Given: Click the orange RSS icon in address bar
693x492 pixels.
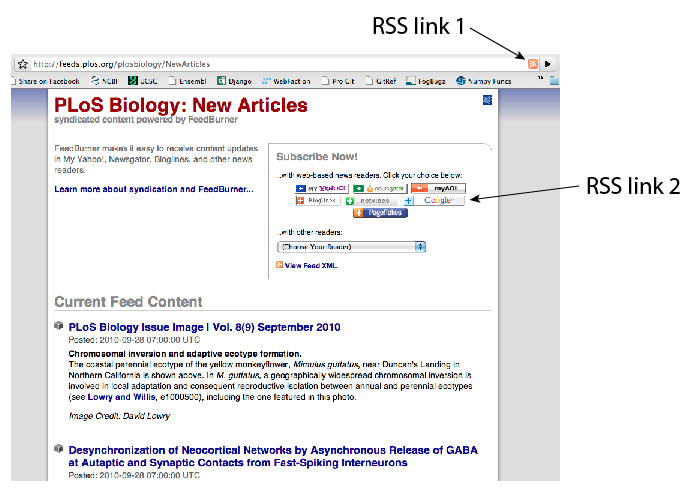Looking at the screenshot, I should (533, 64).
